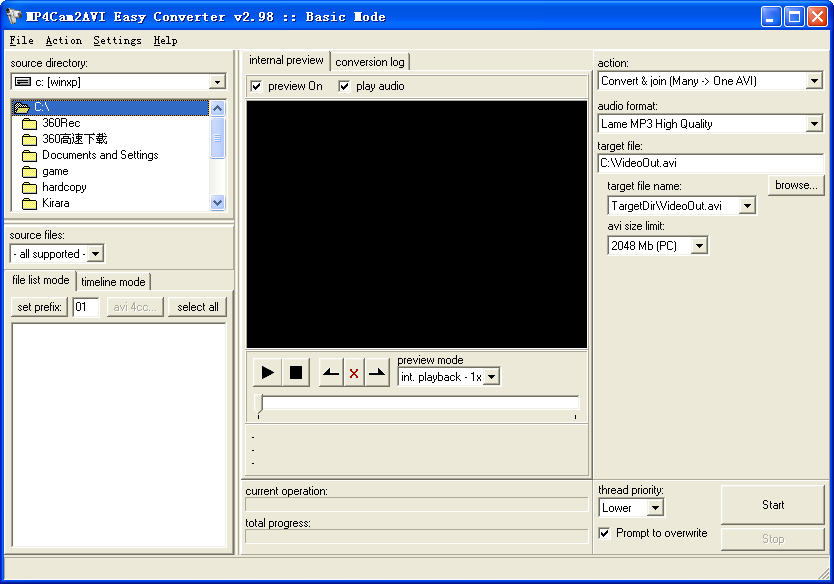The width and height of the screenshot is (834, 584).
Task: Click the 360Rec folder icon
Action: tap(29, 124)
